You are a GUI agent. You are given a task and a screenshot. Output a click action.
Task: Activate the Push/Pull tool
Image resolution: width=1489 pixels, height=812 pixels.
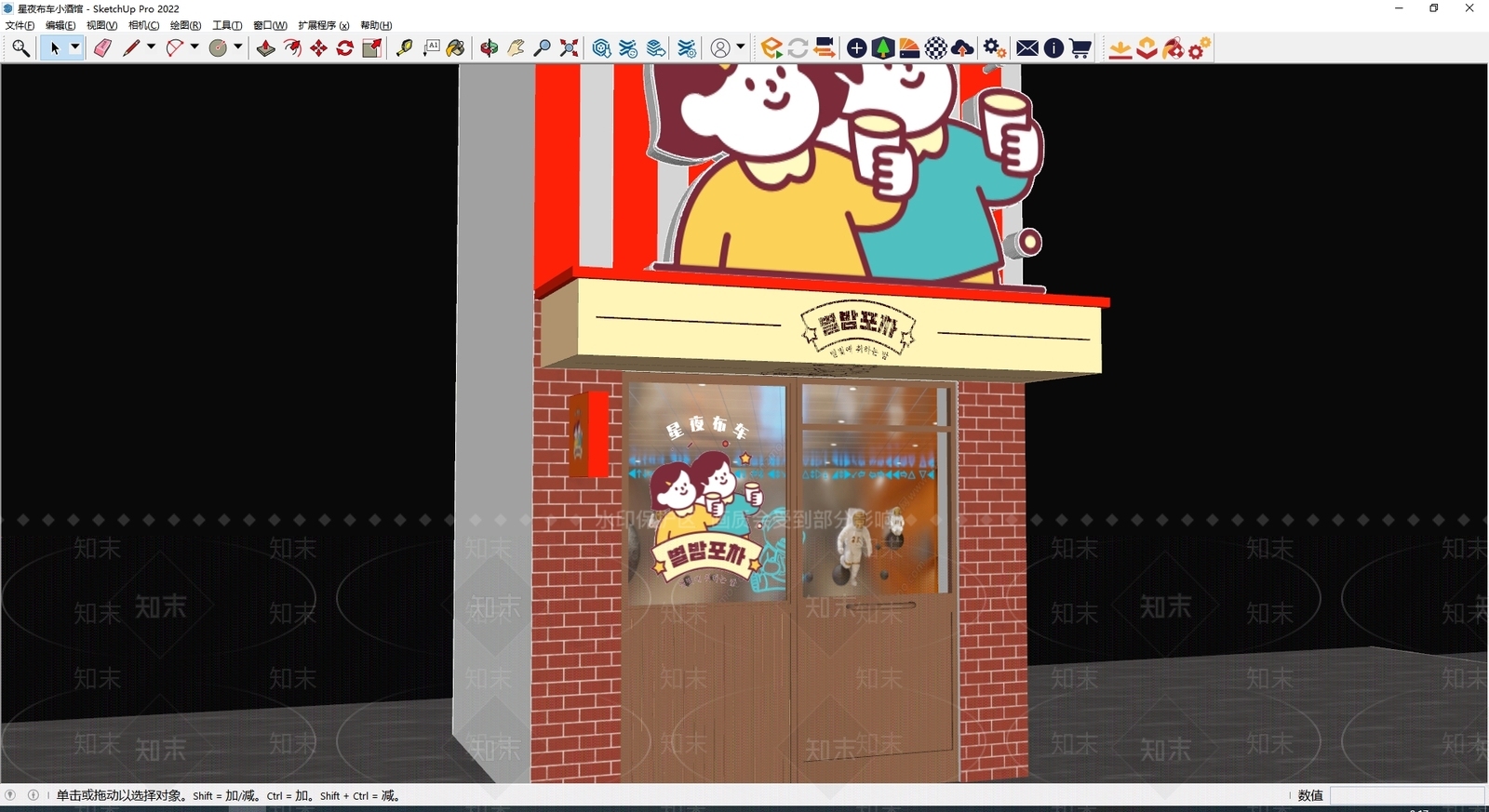coord(266,48)
